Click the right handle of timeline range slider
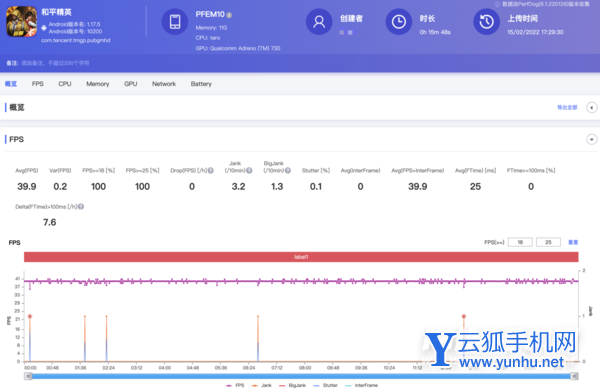The width and height of the screenshot is (600, 389). [x=574, y=376]
